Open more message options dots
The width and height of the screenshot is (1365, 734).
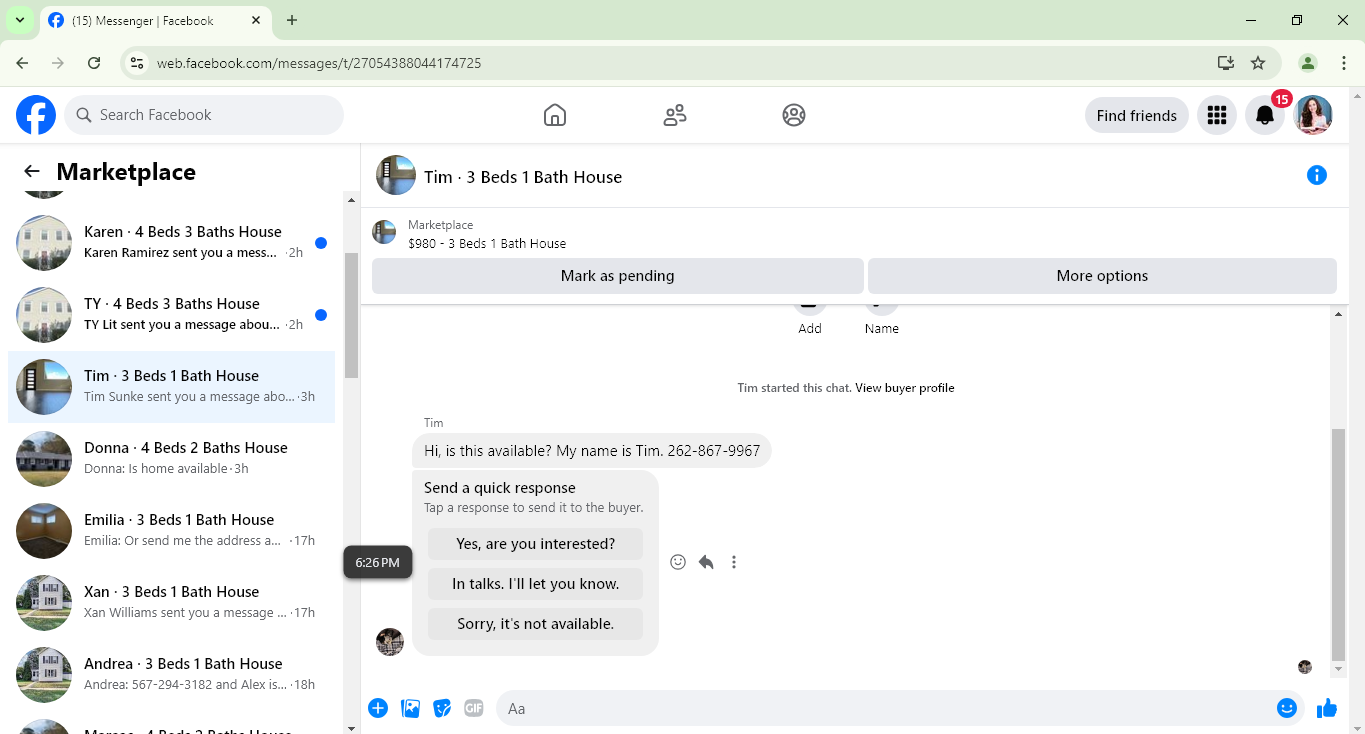click(x=734, y=562)
